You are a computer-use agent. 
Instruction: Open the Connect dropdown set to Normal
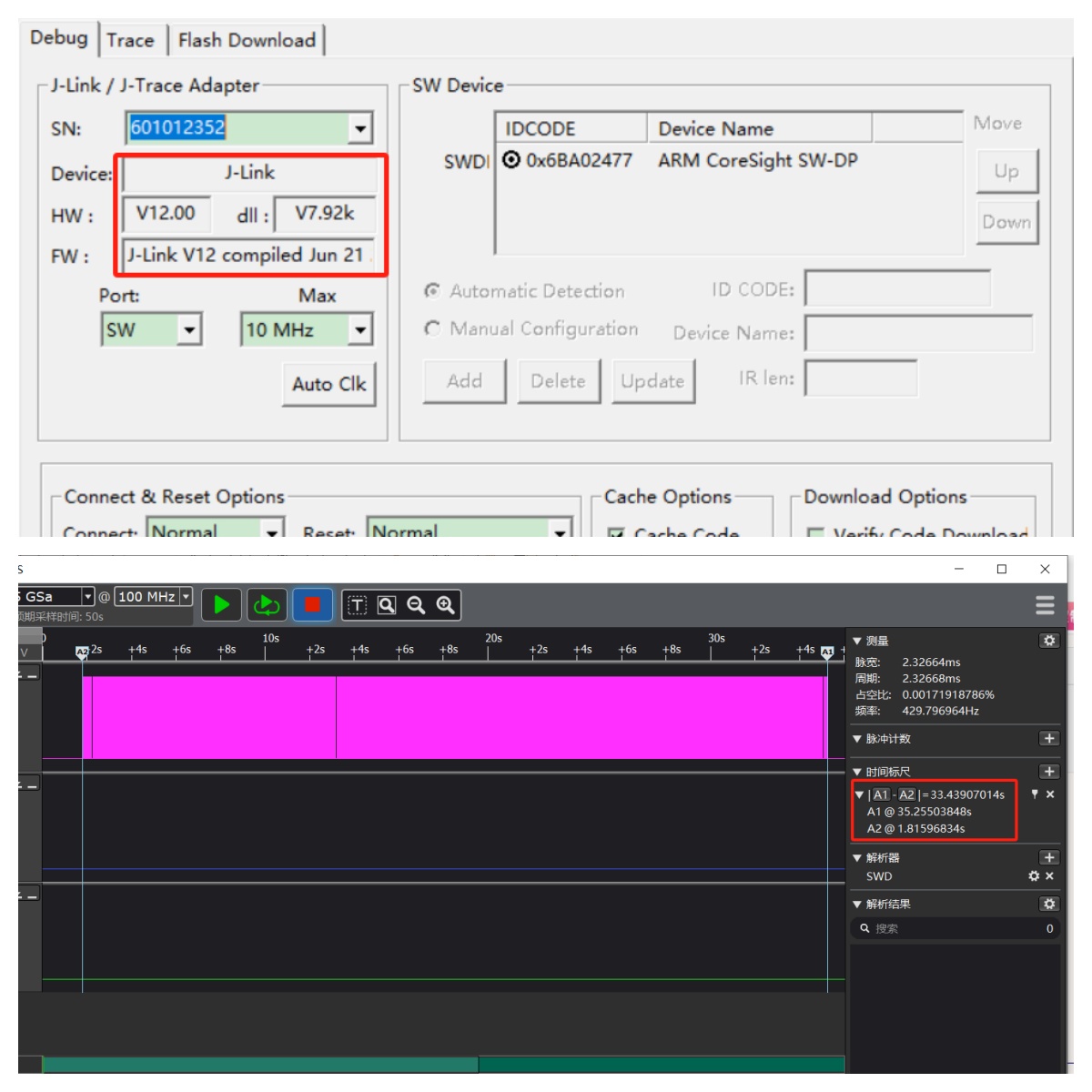click(272, 530)
